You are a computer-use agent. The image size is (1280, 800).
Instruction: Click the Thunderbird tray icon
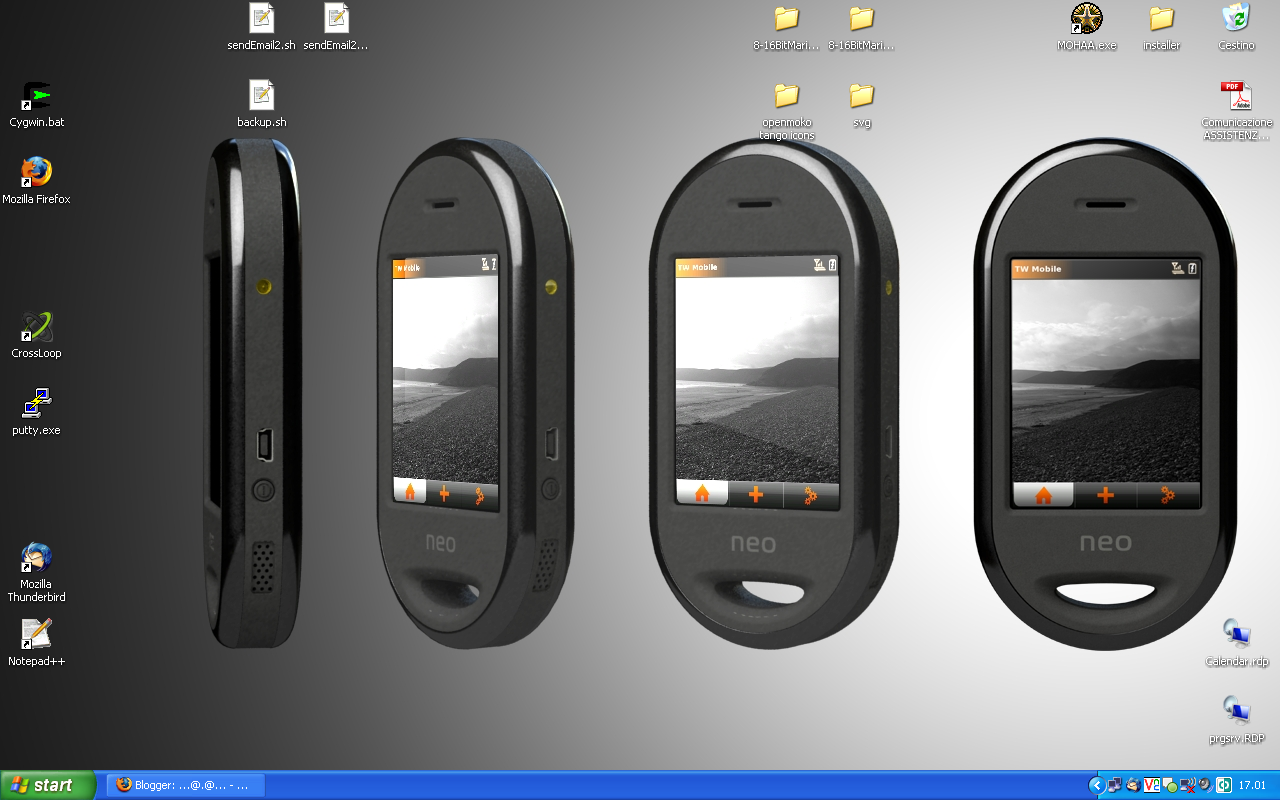tap(1133, 785)
